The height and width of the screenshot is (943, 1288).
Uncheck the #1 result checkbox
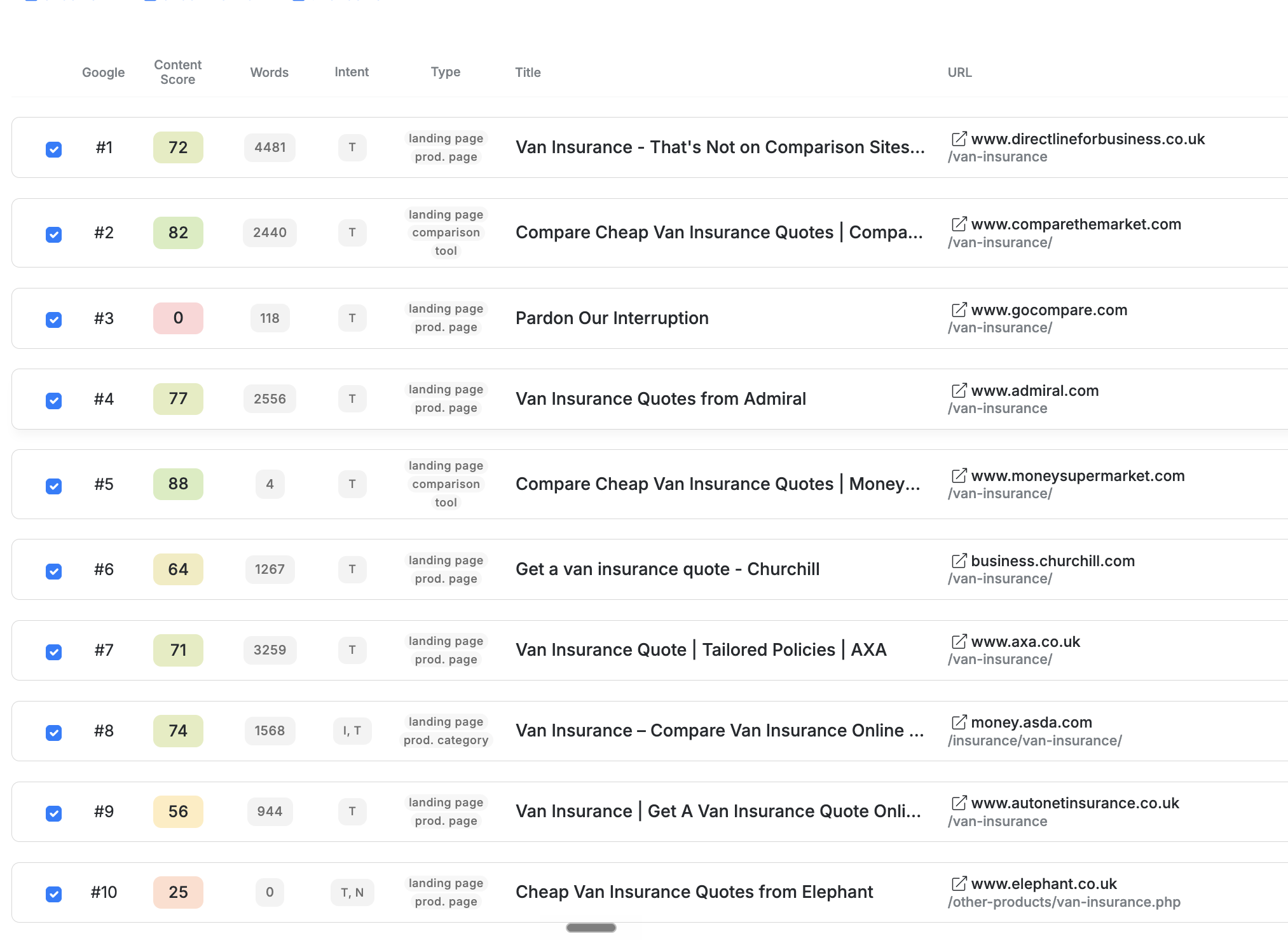[54, 149]
